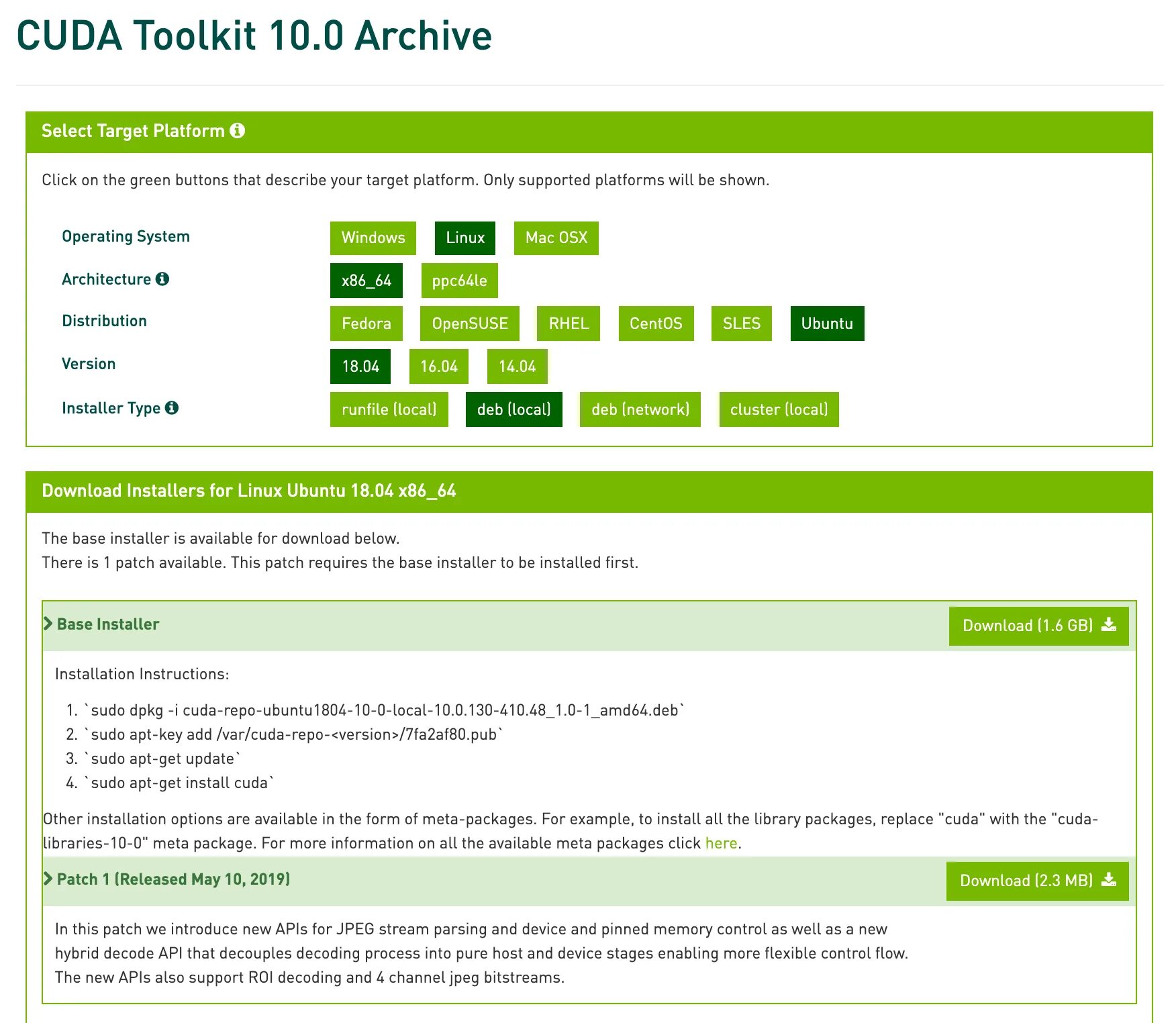Screen dimensions: 1176x1023
Task: Click the 'Installation Instructions:' text
Action: coord(142,674)
